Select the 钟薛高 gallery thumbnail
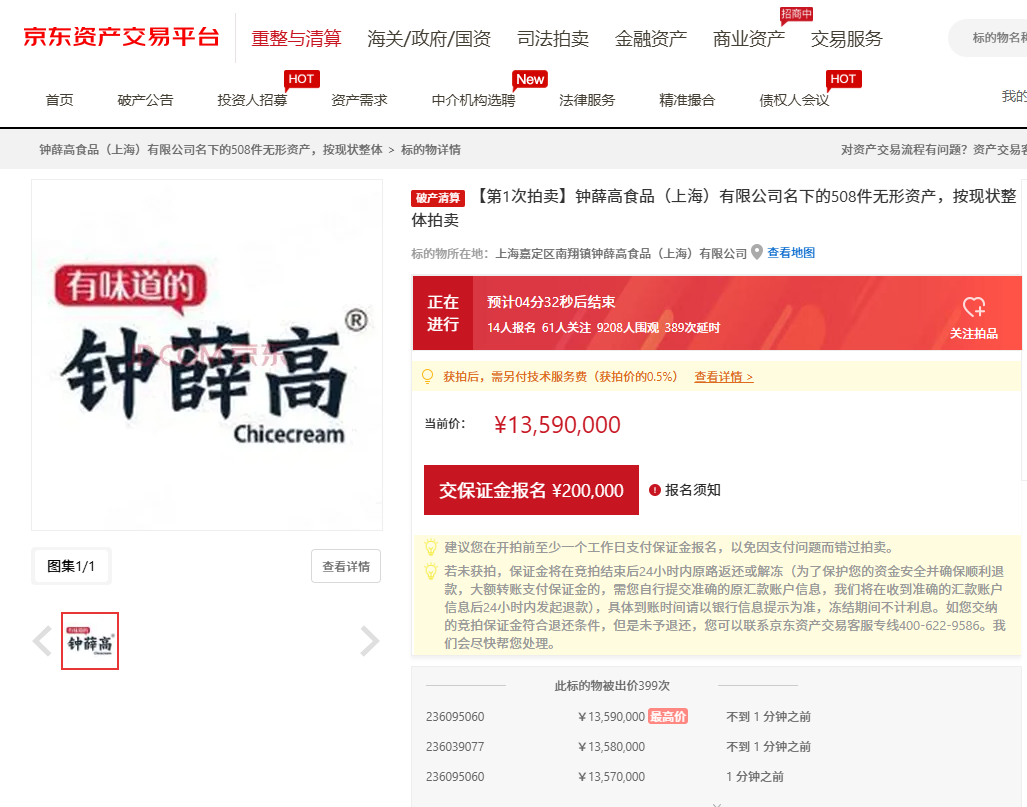The image size is (1027, 807). pyautogui.click(x=90, y=641)
